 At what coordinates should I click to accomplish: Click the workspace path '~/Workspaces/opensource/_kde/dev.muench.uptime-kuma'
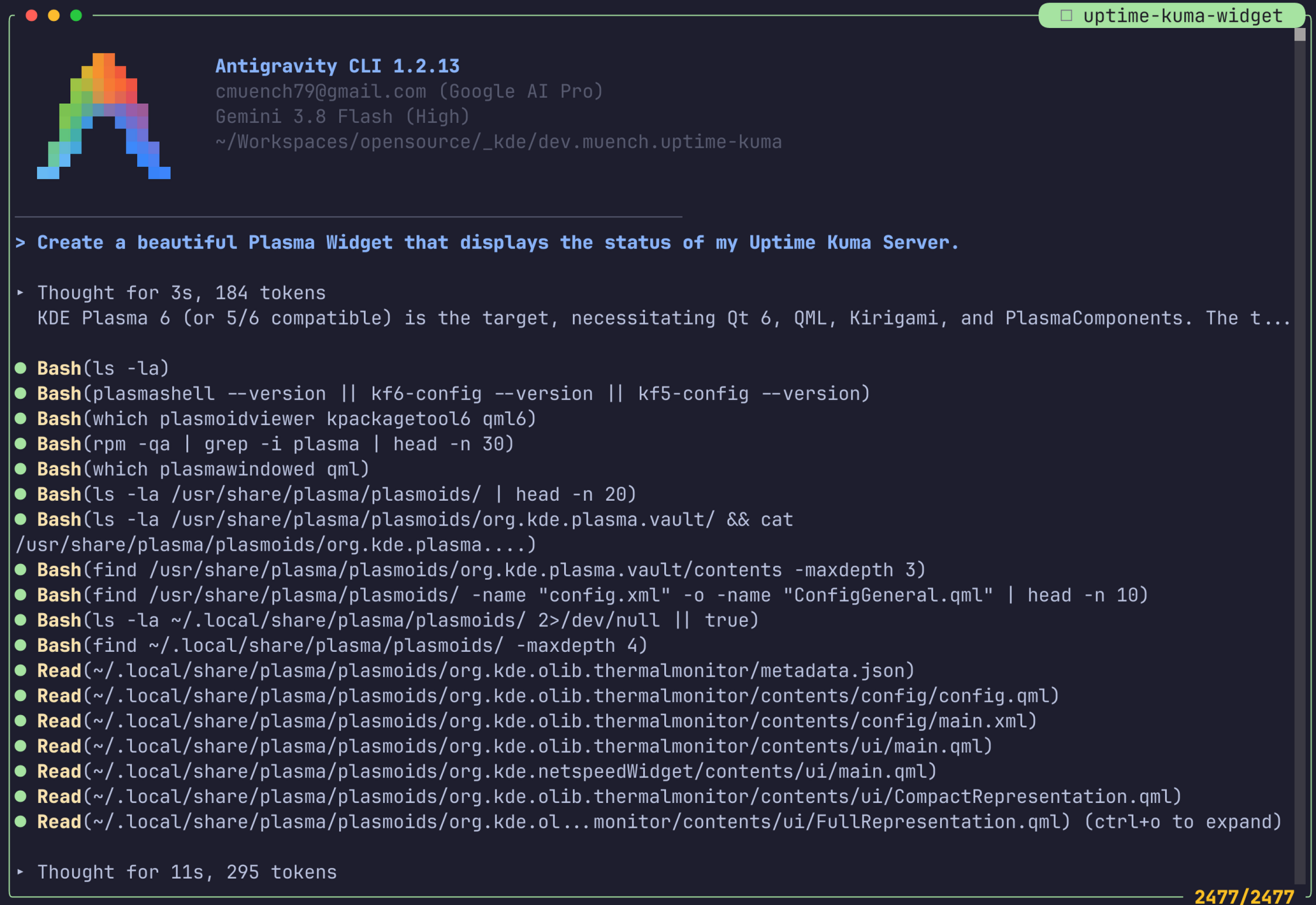[x=498, y=142]
